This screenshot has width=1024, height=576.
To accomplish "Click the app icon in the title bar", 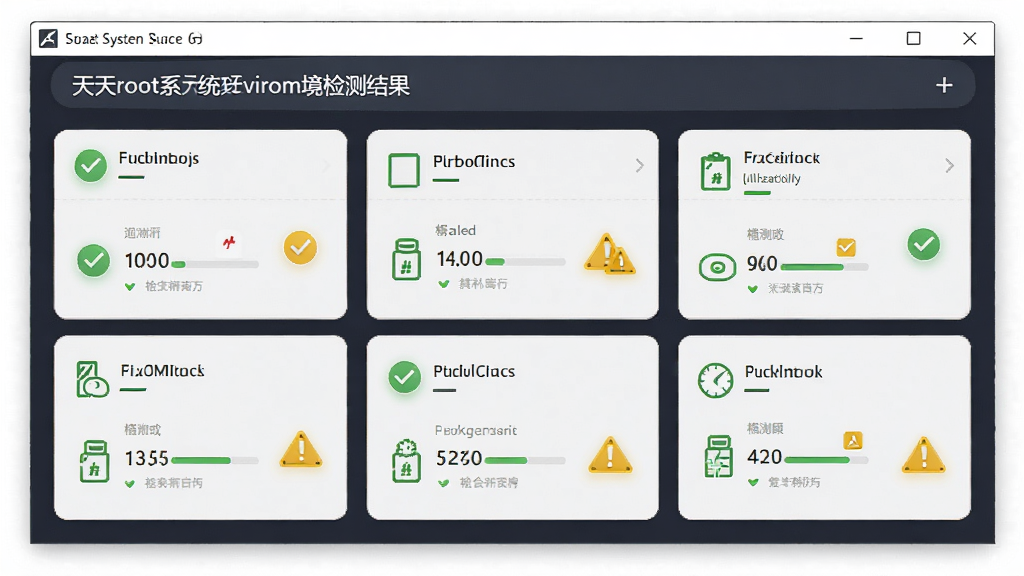I will point(48,39).
